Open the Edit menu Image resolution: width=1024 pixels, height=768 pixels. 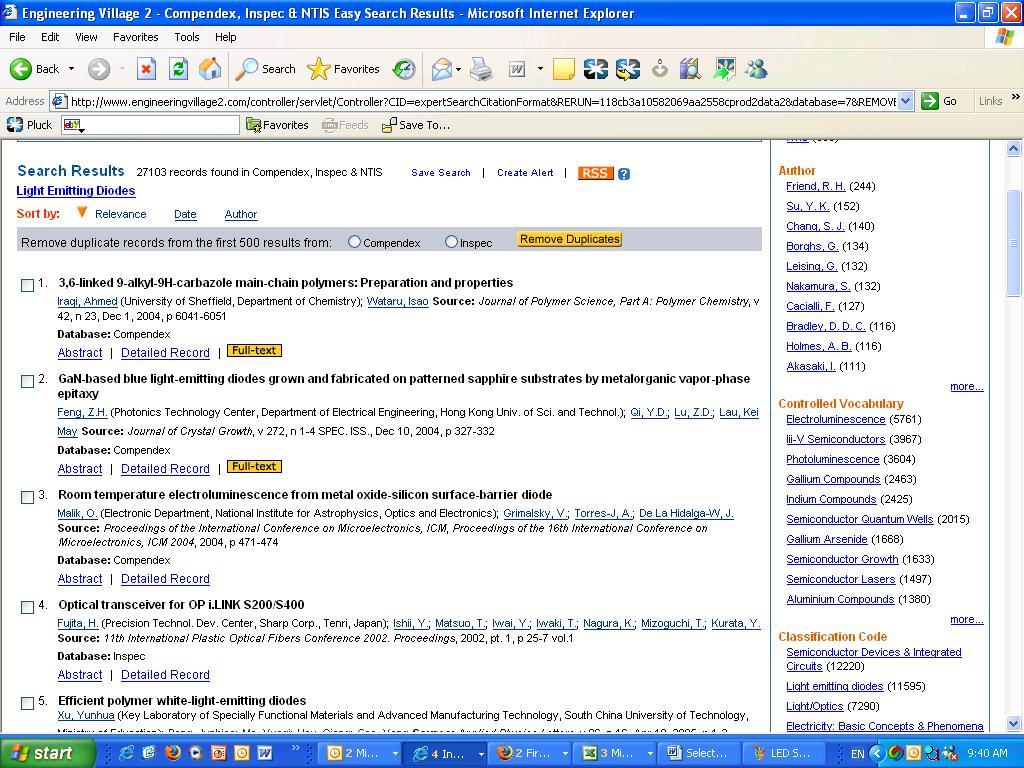(x=50, y=37)
